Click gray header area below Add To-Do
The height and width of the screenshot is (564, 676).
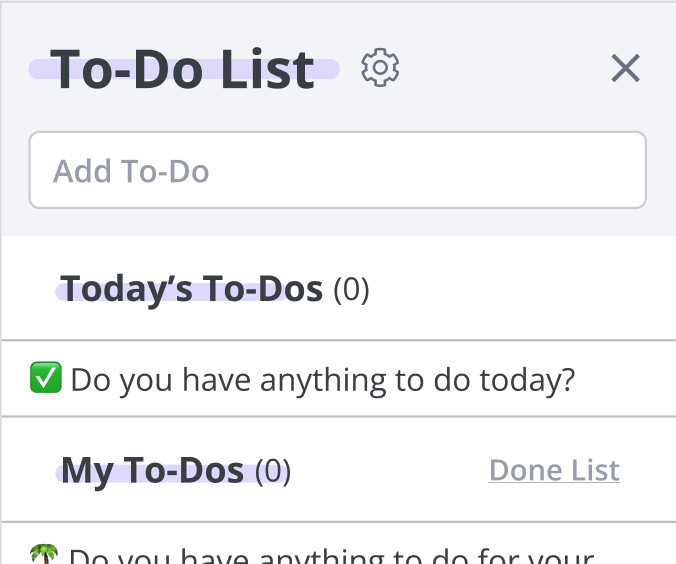(x=338, y=222)
